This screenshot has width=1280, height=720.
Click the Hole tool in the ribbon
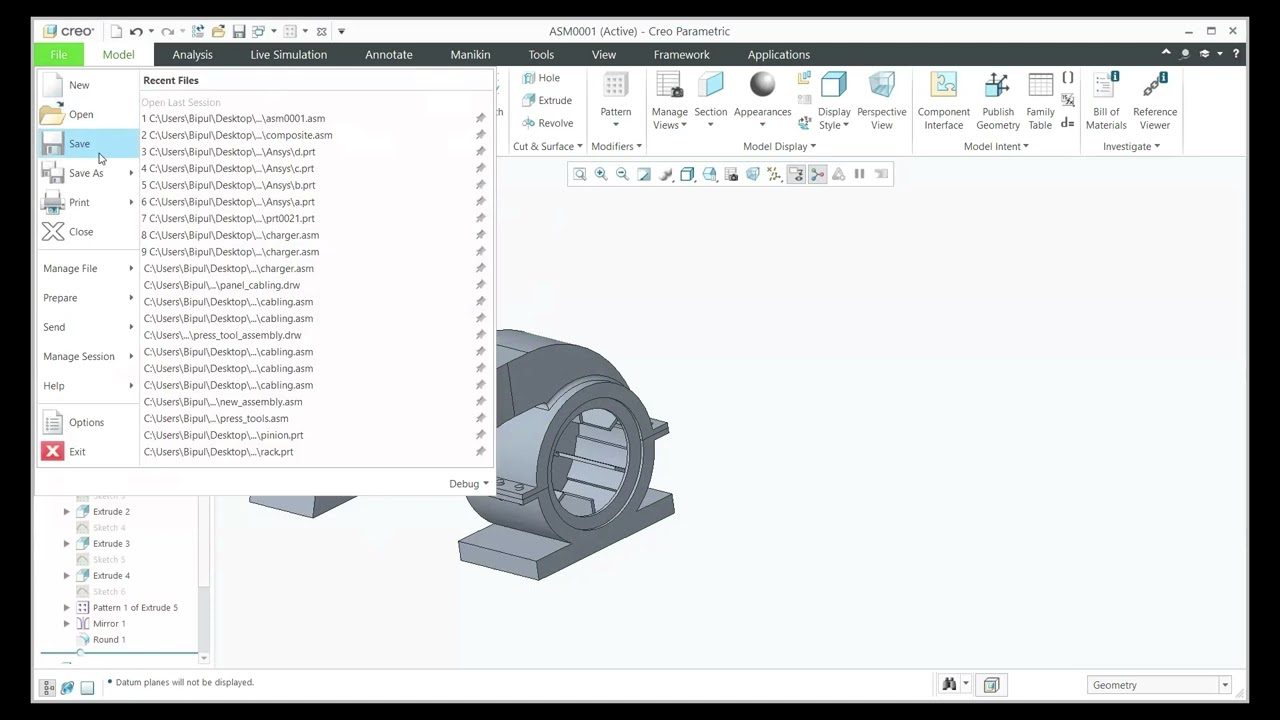point(540,78)
